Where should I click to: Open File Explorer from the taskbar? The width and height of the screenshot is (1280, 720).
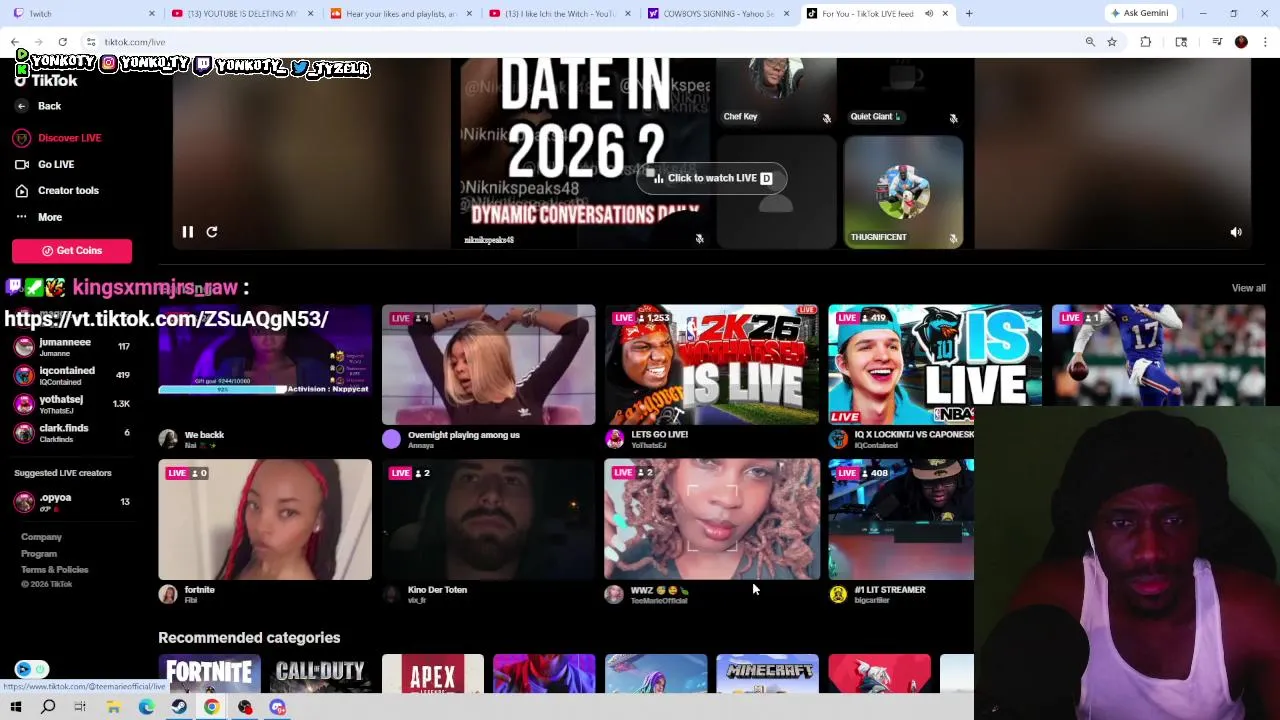[114, 707]
